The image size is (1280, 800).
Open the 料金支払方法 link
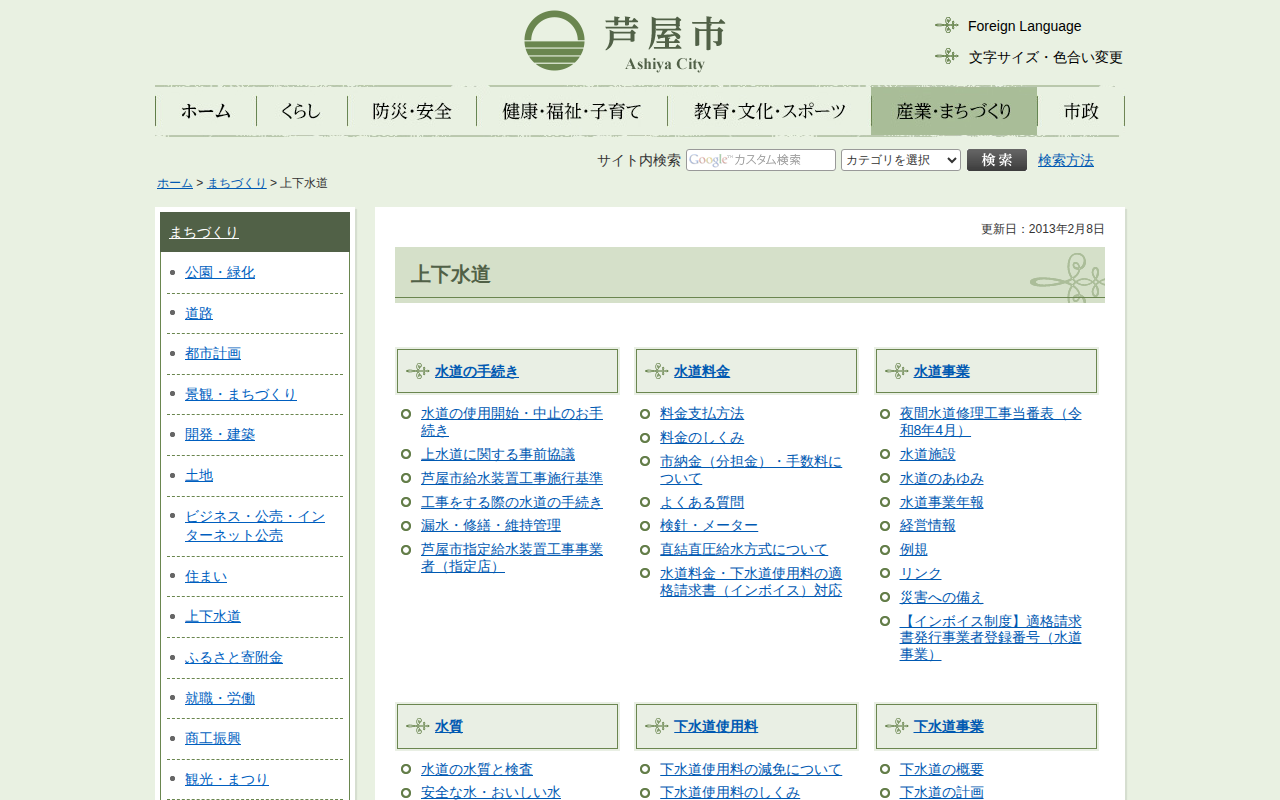click(x=701, y=413)
